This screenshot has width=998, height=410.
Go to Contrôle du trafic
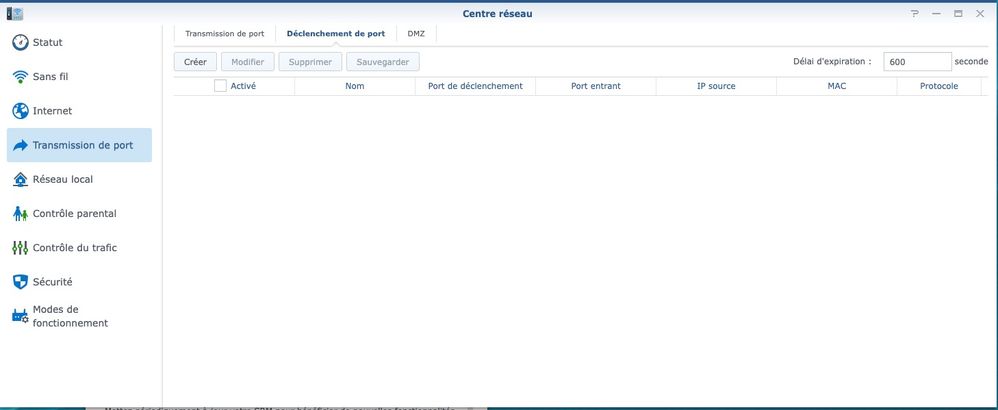pyautogui.click(x=80, y=248)
